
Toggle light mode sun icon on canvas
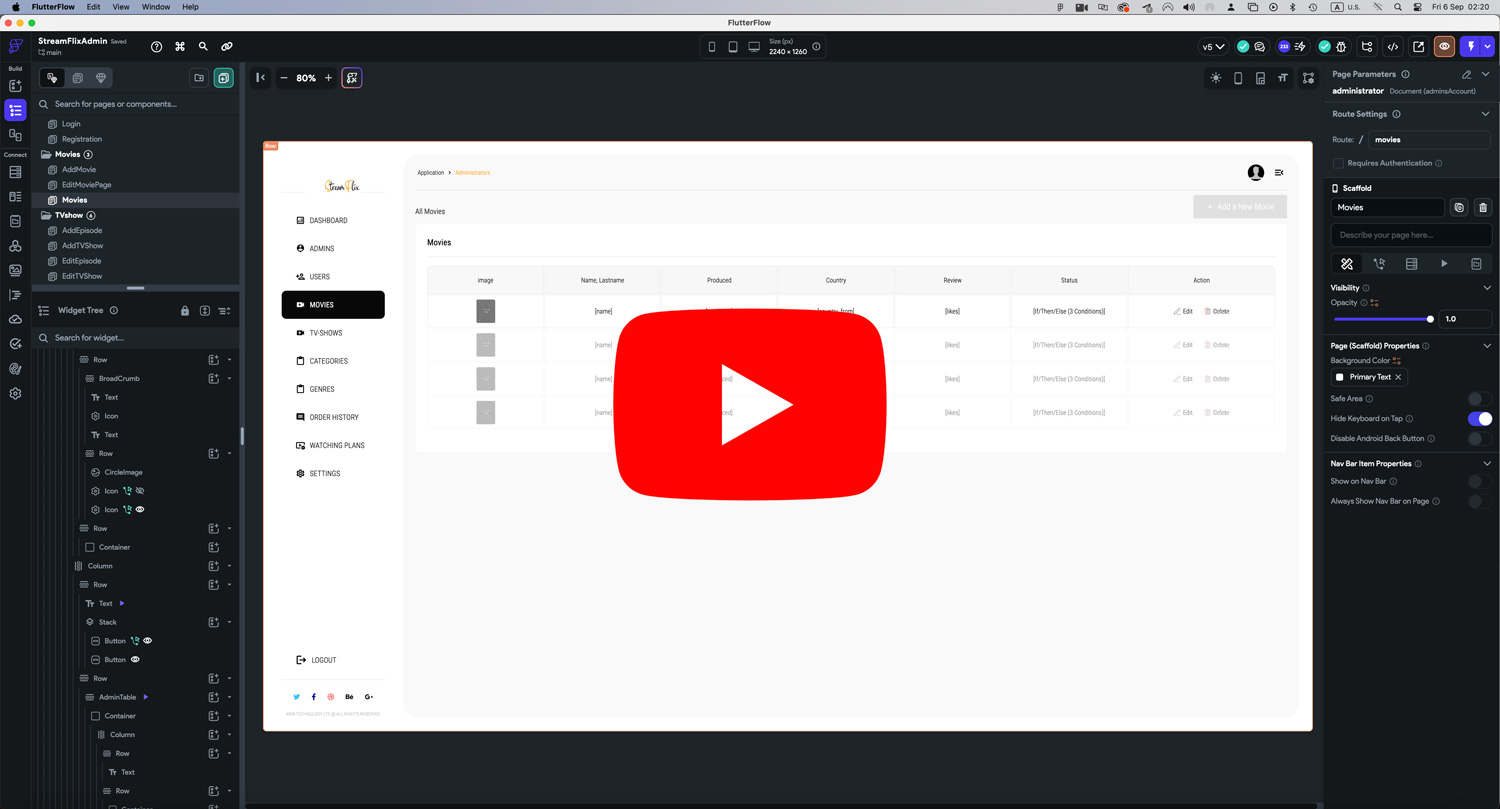click(1215, 78)
